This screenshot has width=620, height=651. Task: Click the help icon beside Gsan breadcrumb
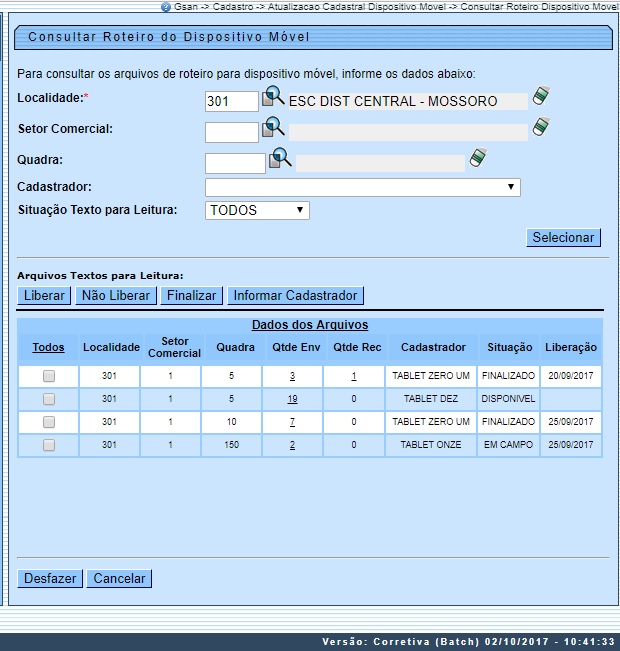pos(166,6)
